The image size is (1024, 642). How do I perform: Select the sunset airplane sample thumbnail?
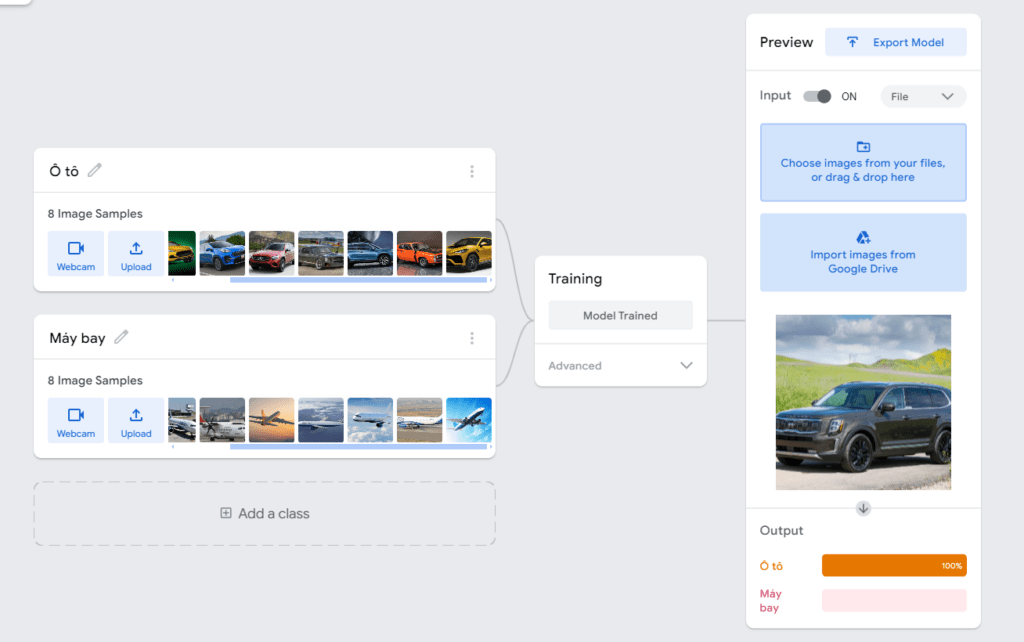tap(272, 420)
